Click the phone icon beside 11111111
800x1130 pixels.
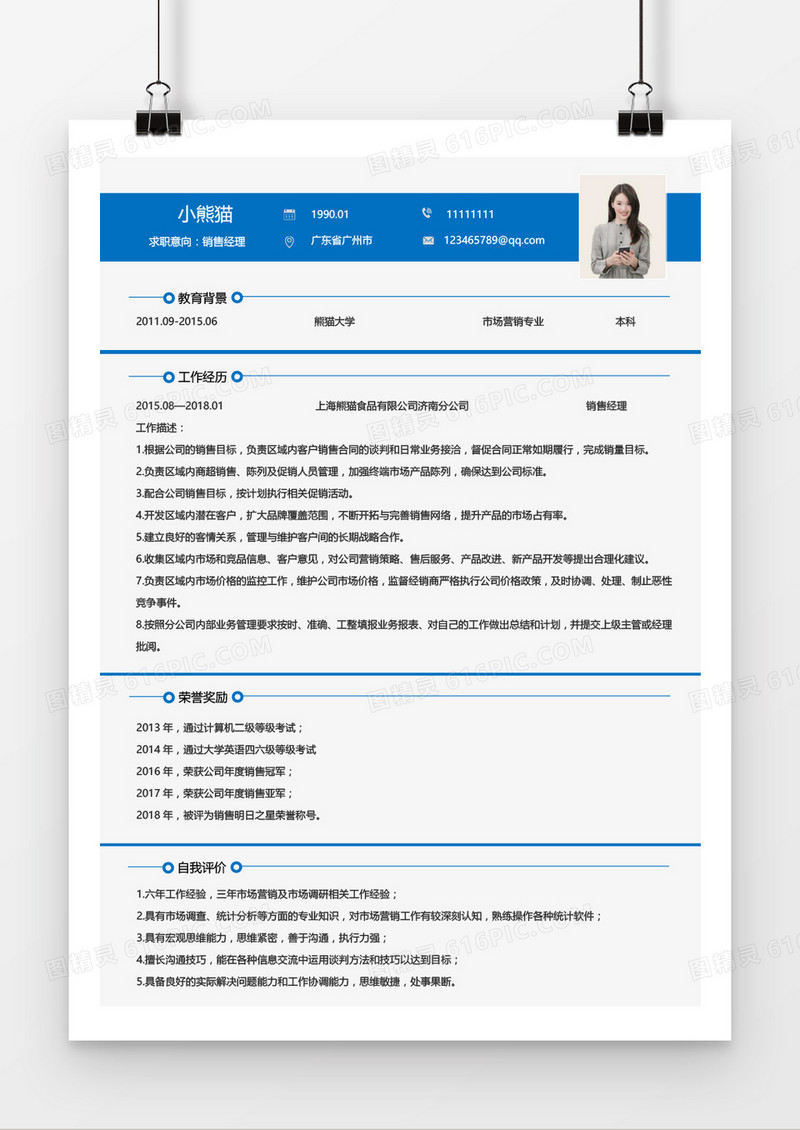tap(427, 213)
